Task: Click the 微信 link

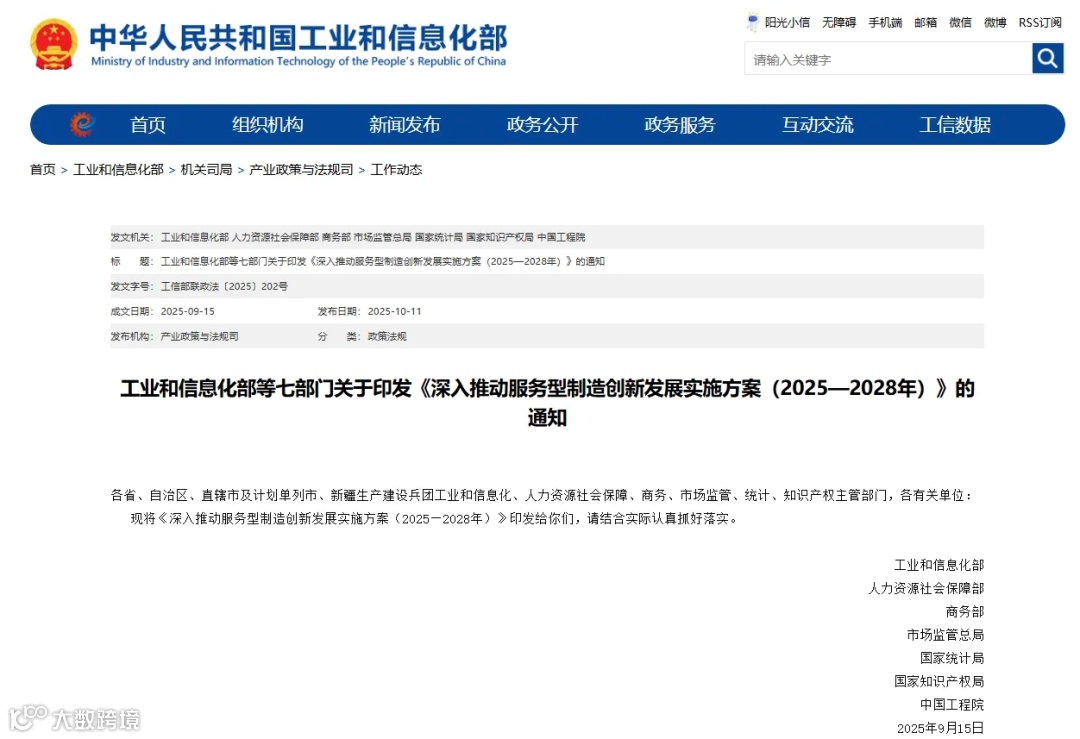Action: coord(960,23)
